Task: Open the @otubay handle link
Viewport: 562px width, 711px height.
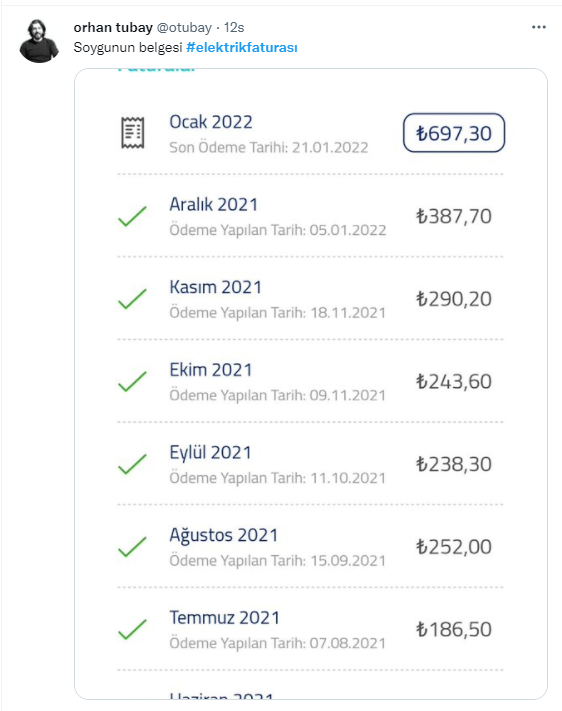Action: pos(184,28)
